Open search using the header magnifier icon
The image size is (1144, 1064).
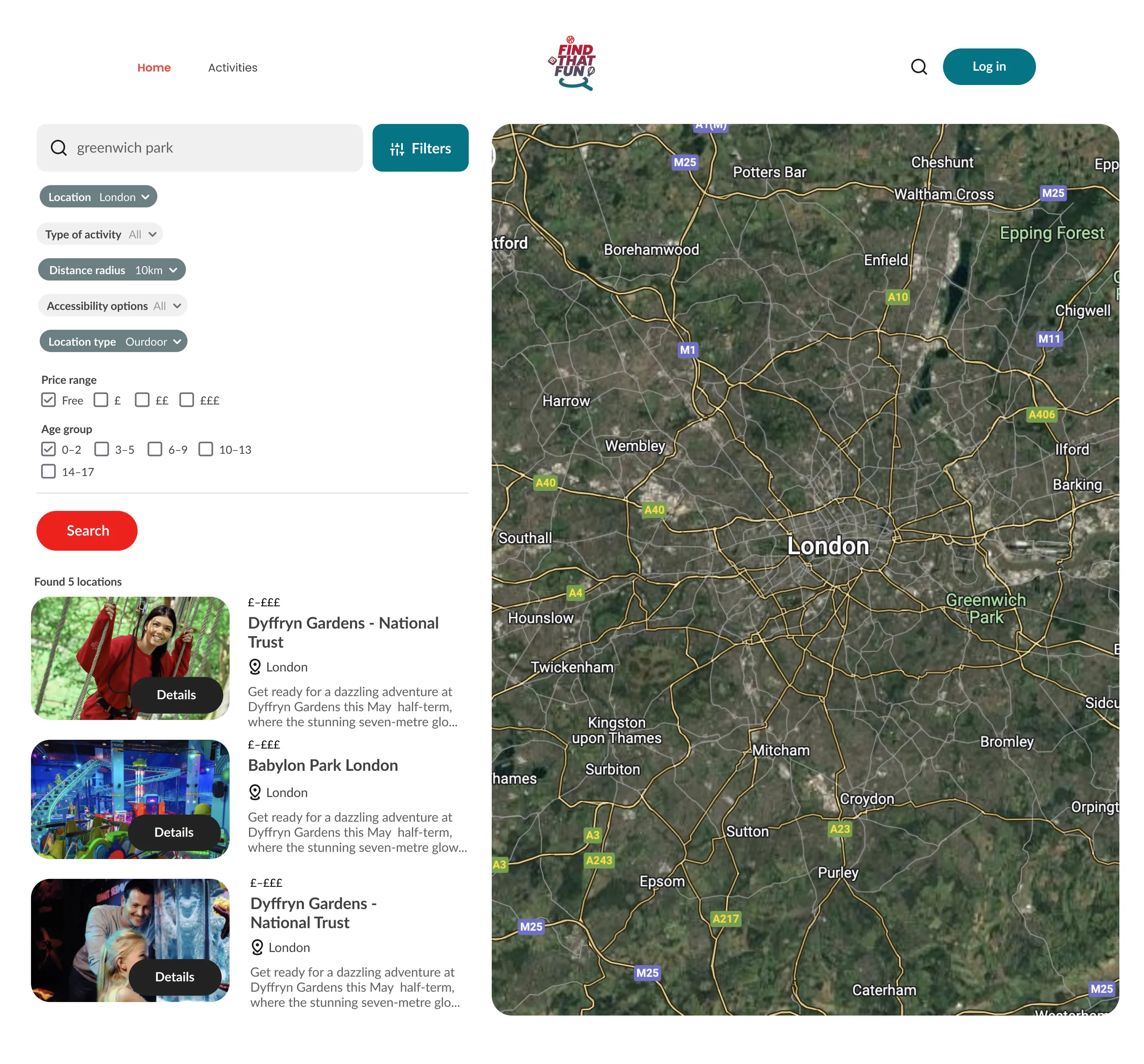[919, 67]
